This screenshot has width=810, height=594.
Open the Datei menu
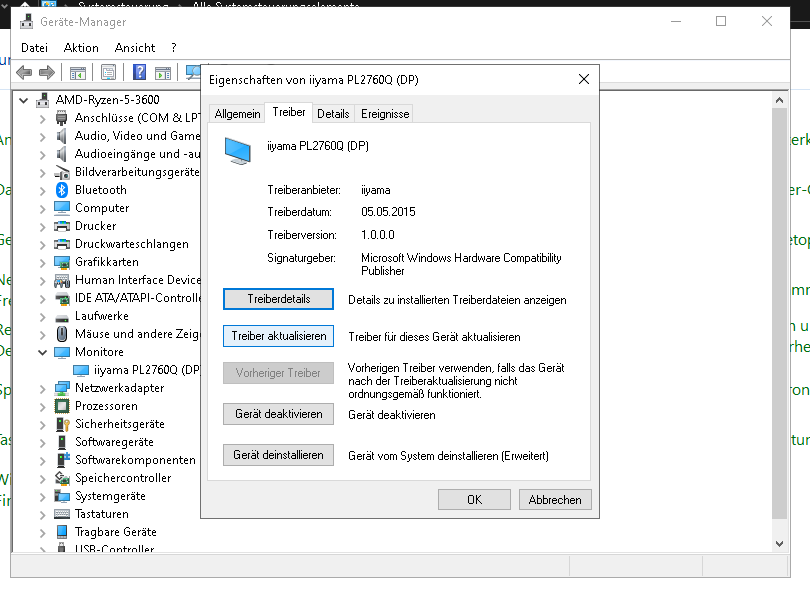34,48
